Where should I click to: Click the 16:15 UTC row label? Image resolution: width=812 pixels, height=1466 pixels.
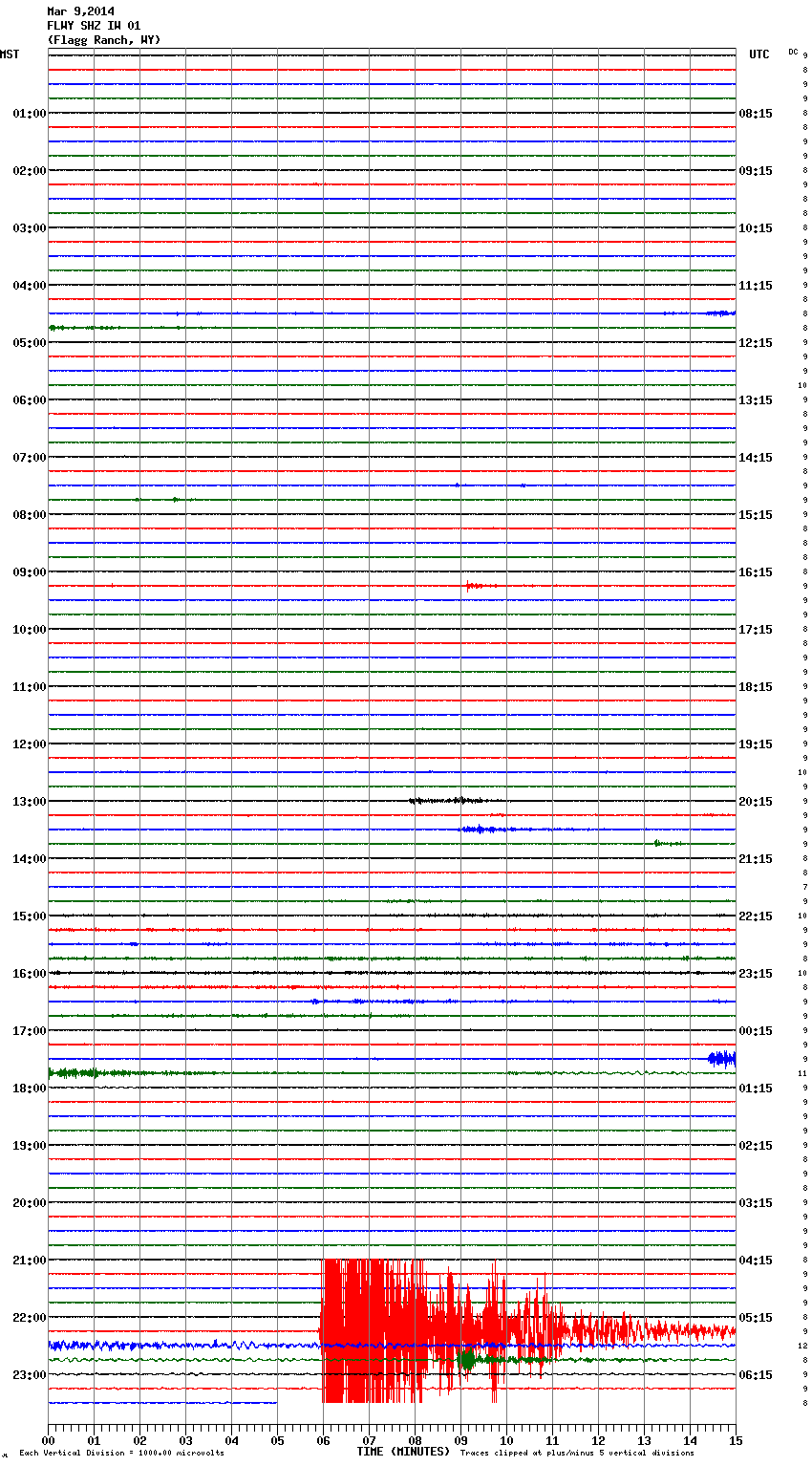coord(756,572)
